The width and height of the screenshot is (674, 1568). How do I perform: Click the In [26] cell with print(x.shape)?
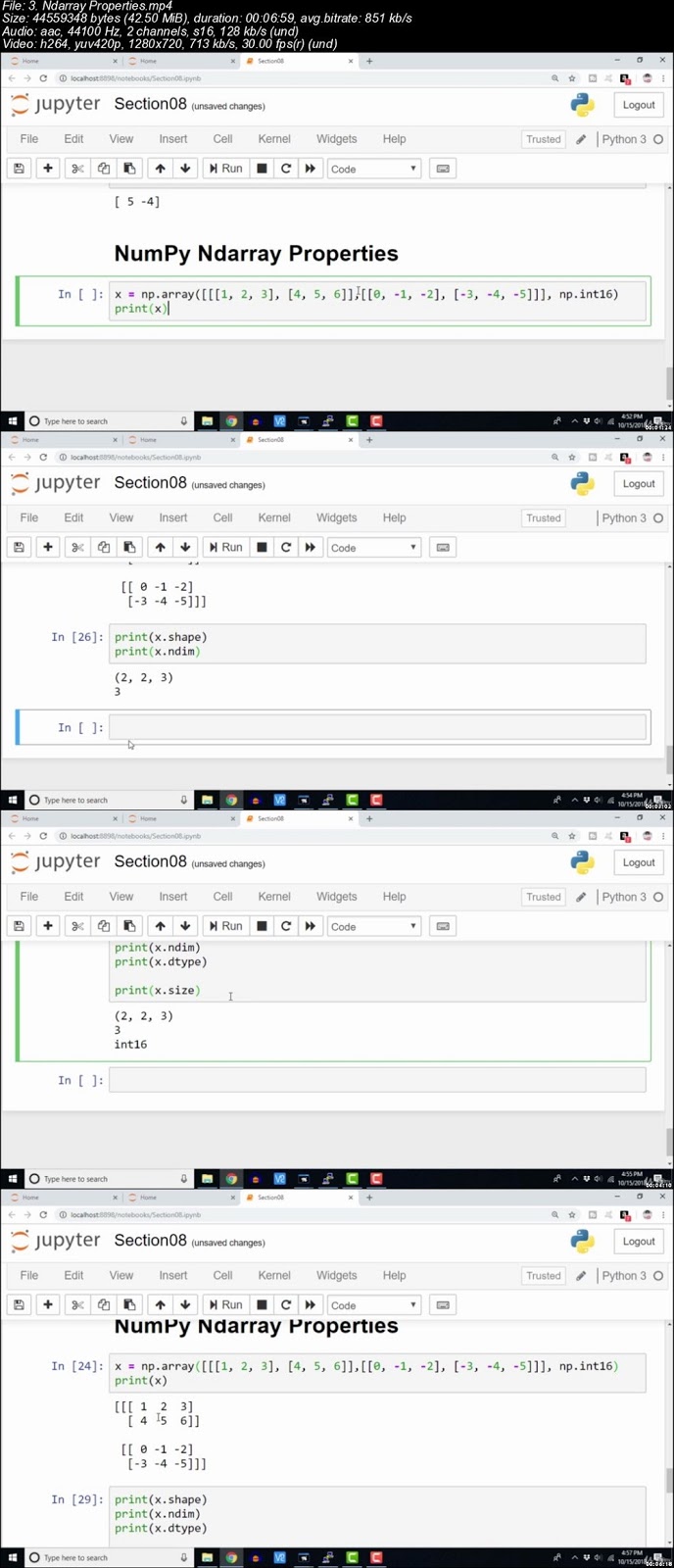click(x=377, y=644)
